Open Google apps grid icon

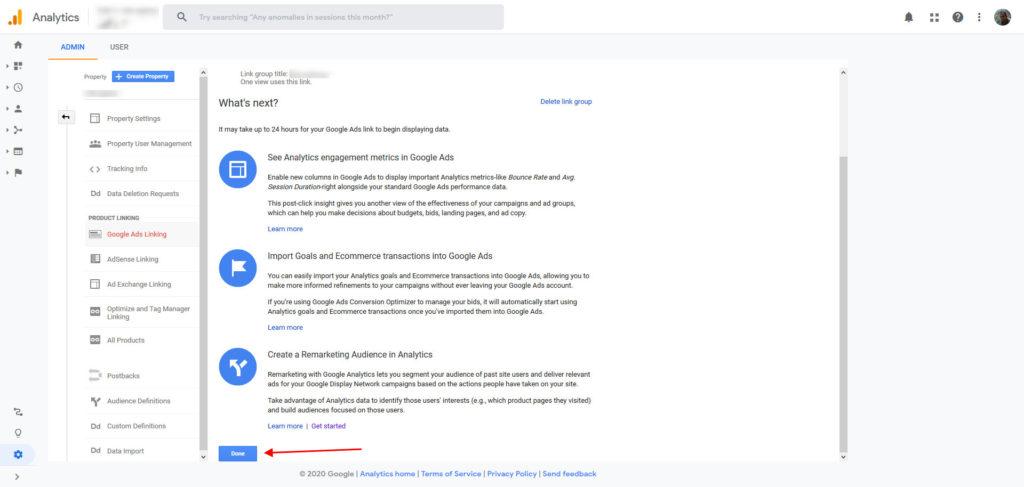(934, 18)
